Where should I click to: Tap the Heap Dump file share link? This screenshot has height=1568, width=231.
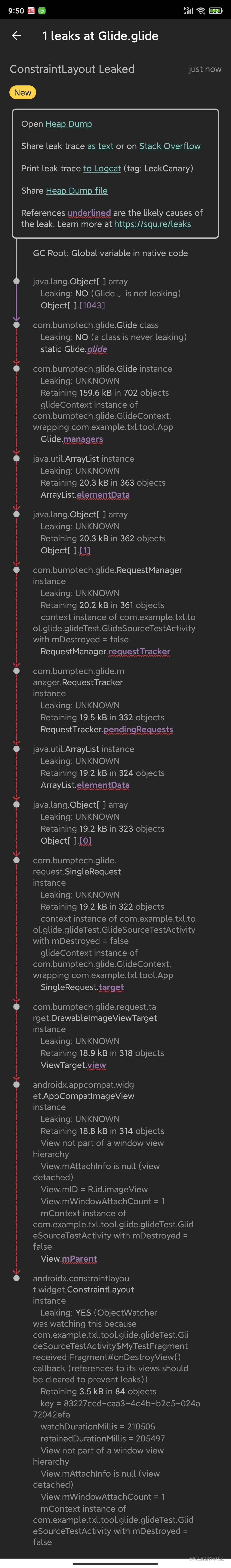point(77,191)
